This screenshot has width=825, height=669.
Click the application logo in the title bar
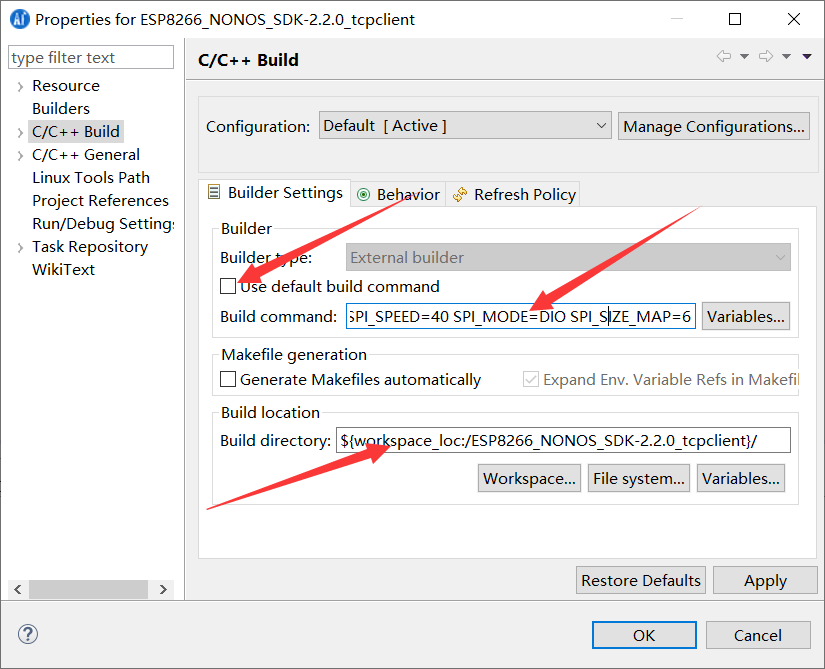(x=20, y=18)
